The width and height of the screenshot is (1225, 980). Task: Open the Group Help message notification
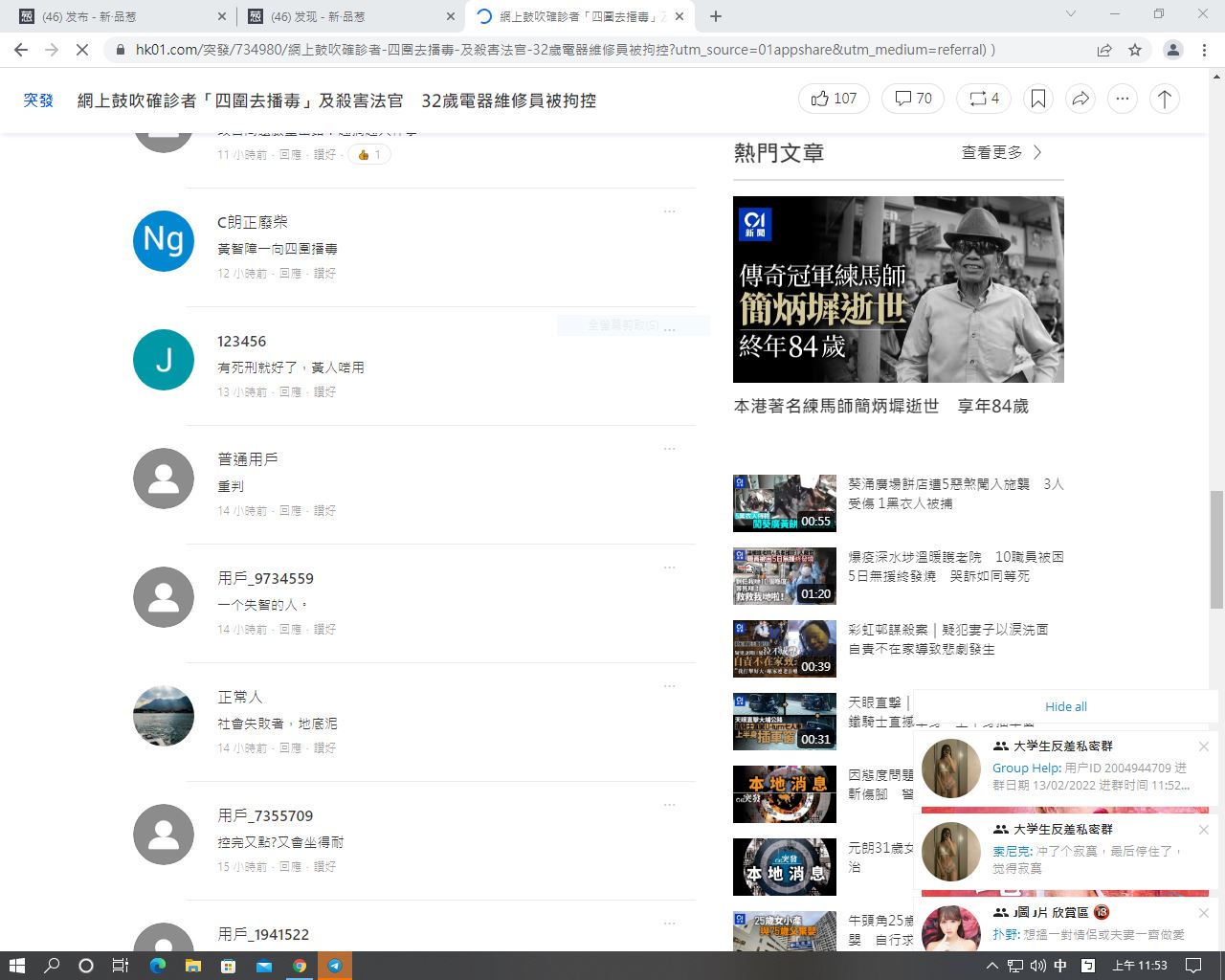(1066, 768)
